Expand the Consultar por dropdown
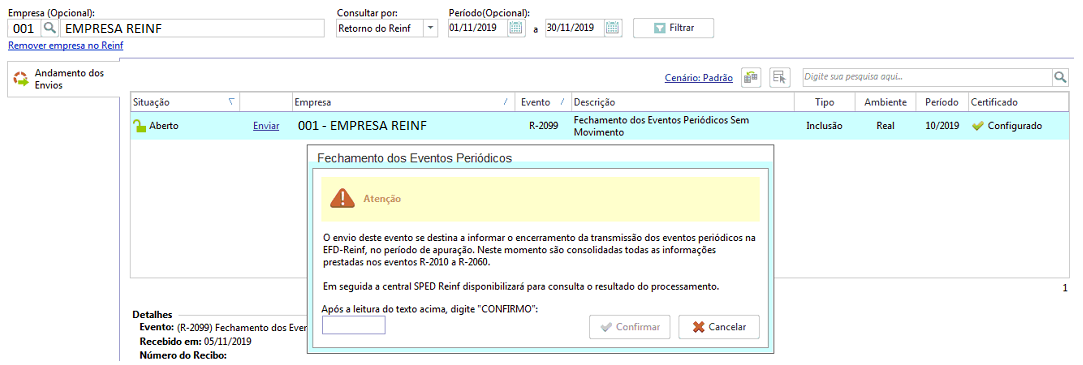This screenshot has width=1083, height=365. (x=430, y=28)
